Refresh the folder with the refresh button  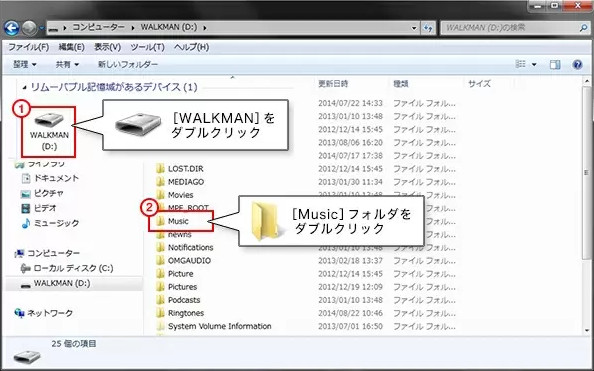tap(428, 28)
